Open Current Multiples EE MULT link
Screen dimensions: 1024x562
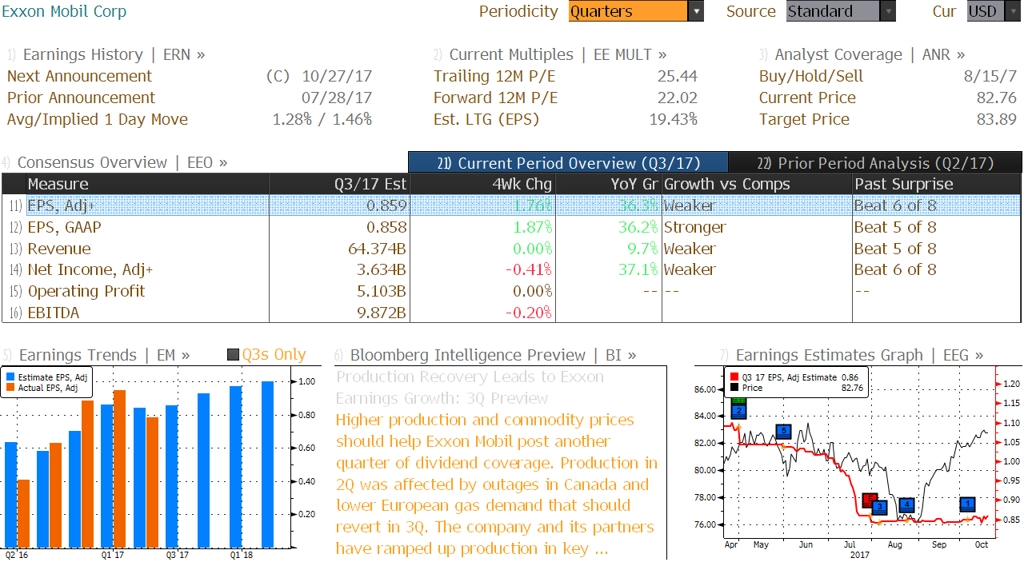550,54
